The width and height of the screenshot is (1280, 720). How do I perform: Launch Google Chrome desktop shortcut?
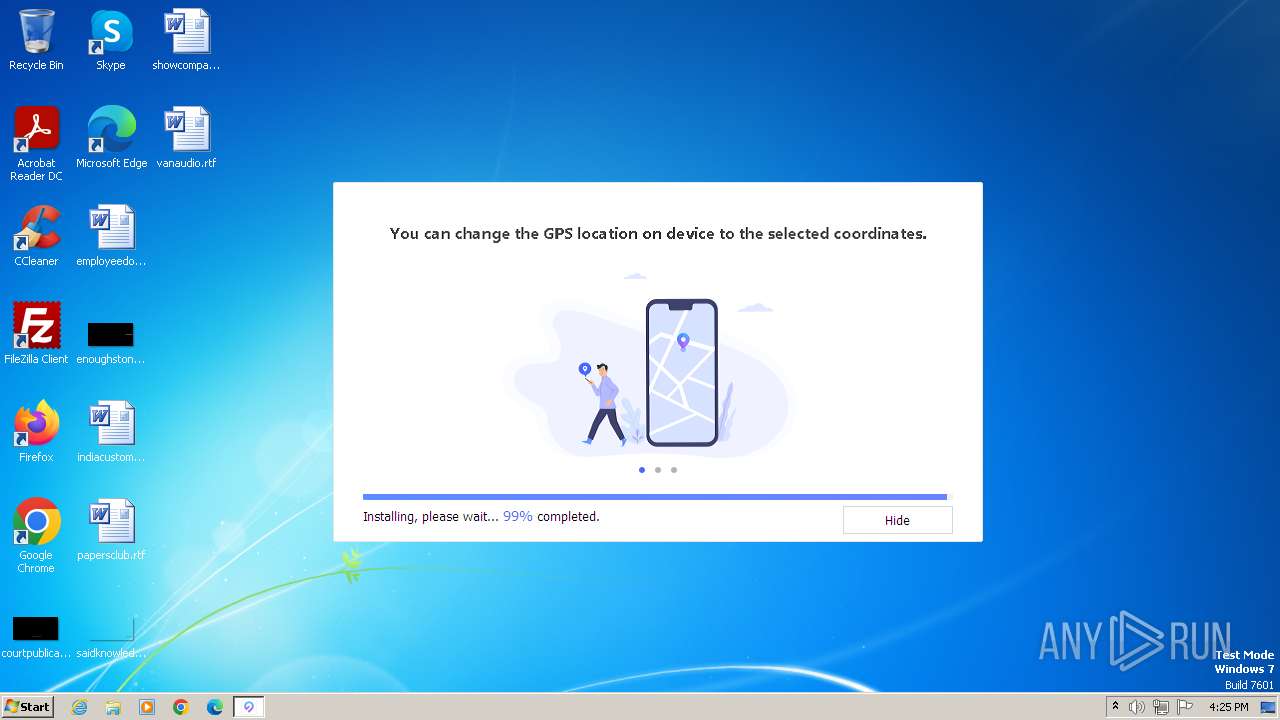click(36, 535)
